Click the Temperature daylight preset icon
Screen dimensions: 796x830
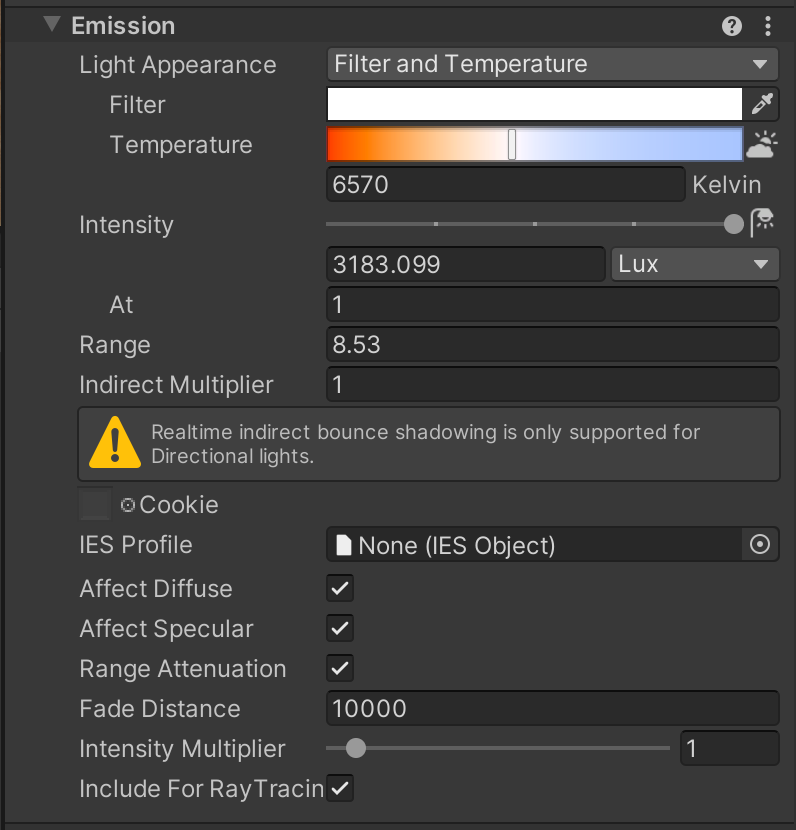pos(761,145)
